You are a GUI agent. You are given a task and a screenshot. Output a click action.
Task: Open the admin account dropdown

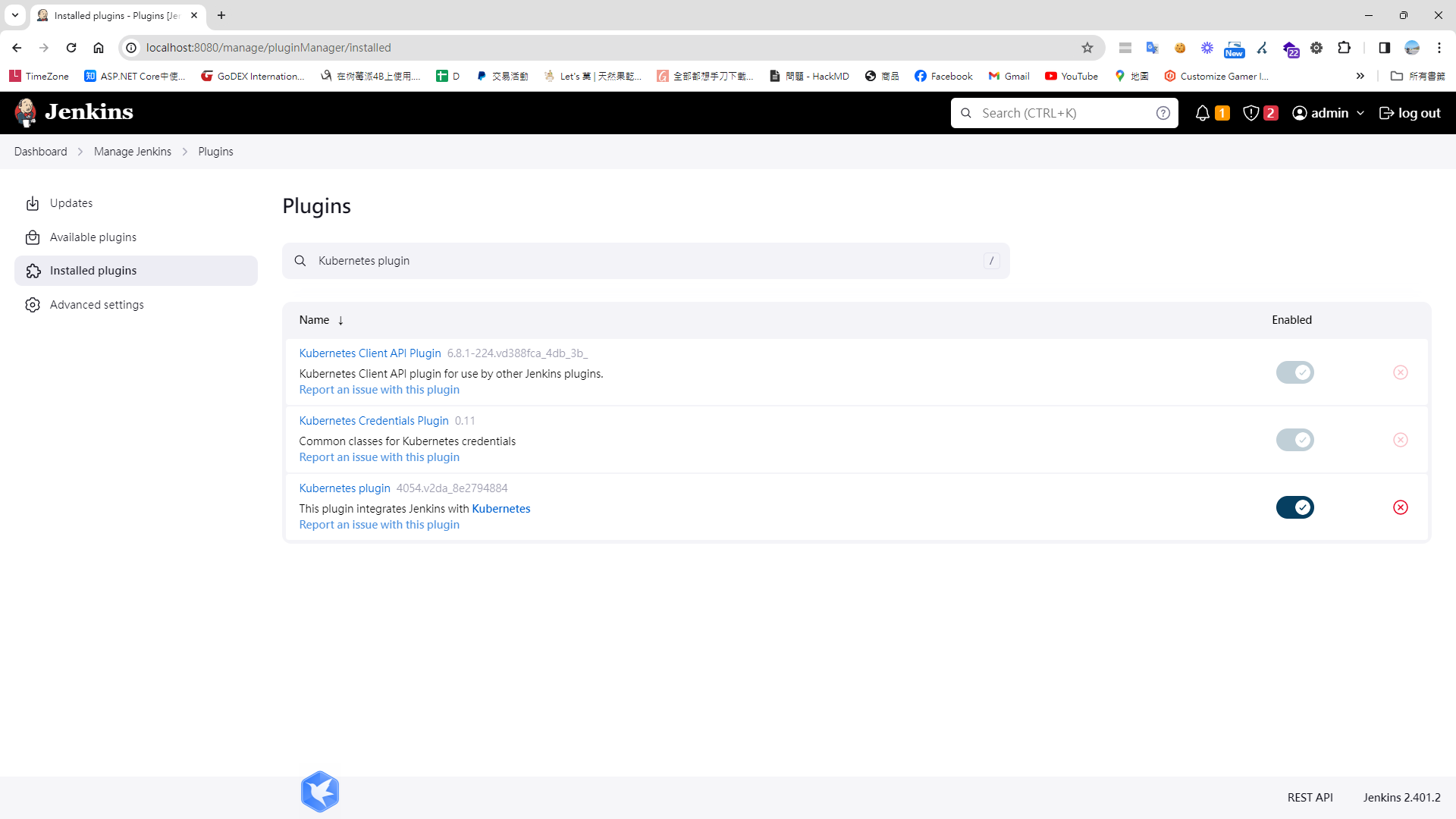click(1327, 112)
